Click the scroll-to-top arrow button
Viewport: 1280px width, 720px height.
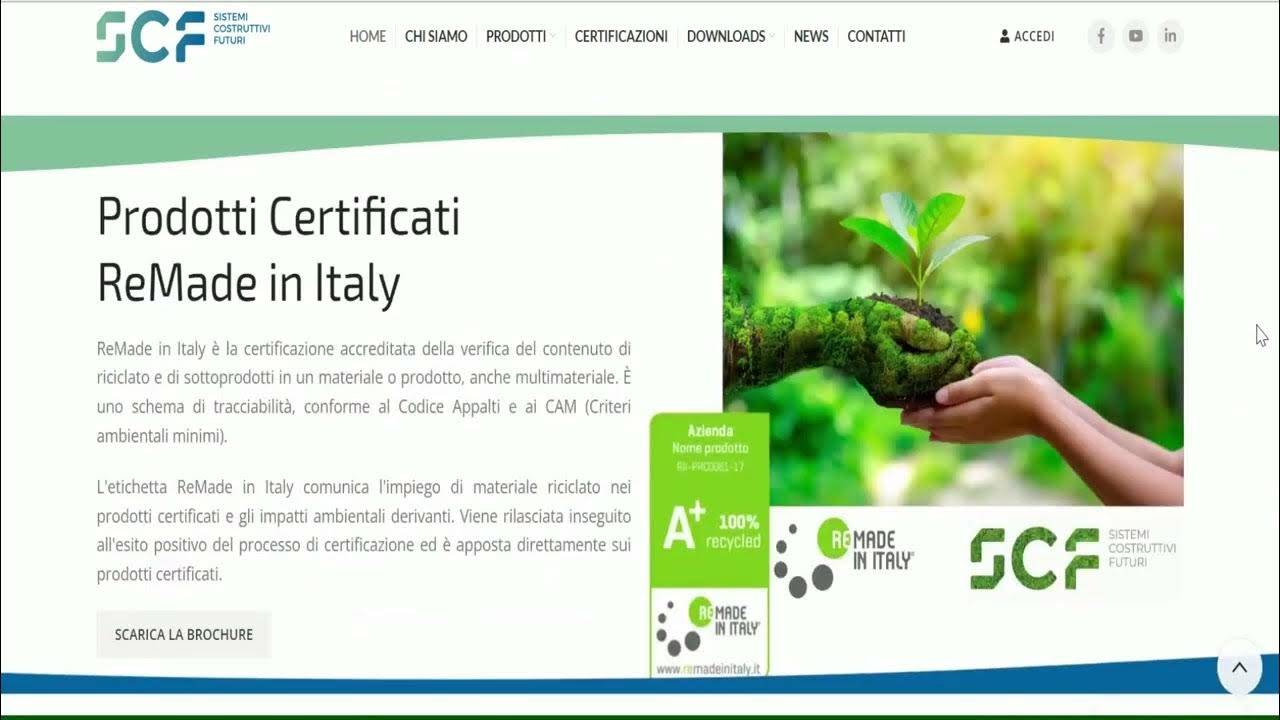tap(1239, 667)
